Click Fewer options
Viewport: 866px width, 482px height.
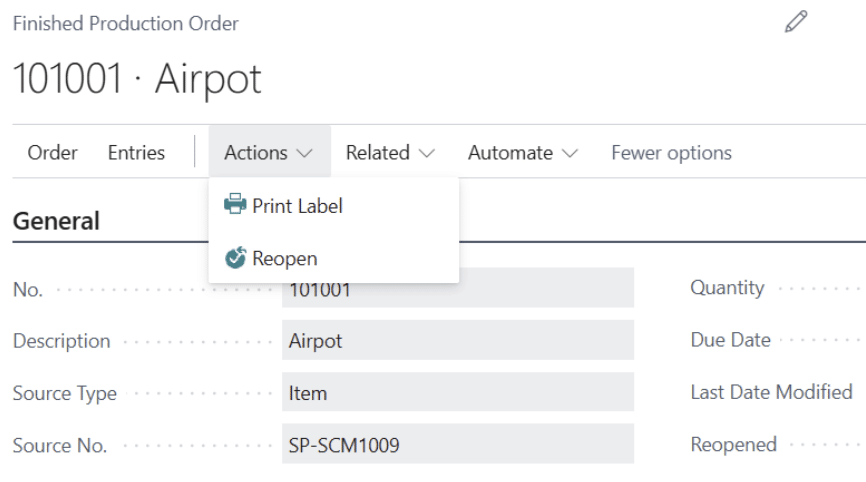671,153
